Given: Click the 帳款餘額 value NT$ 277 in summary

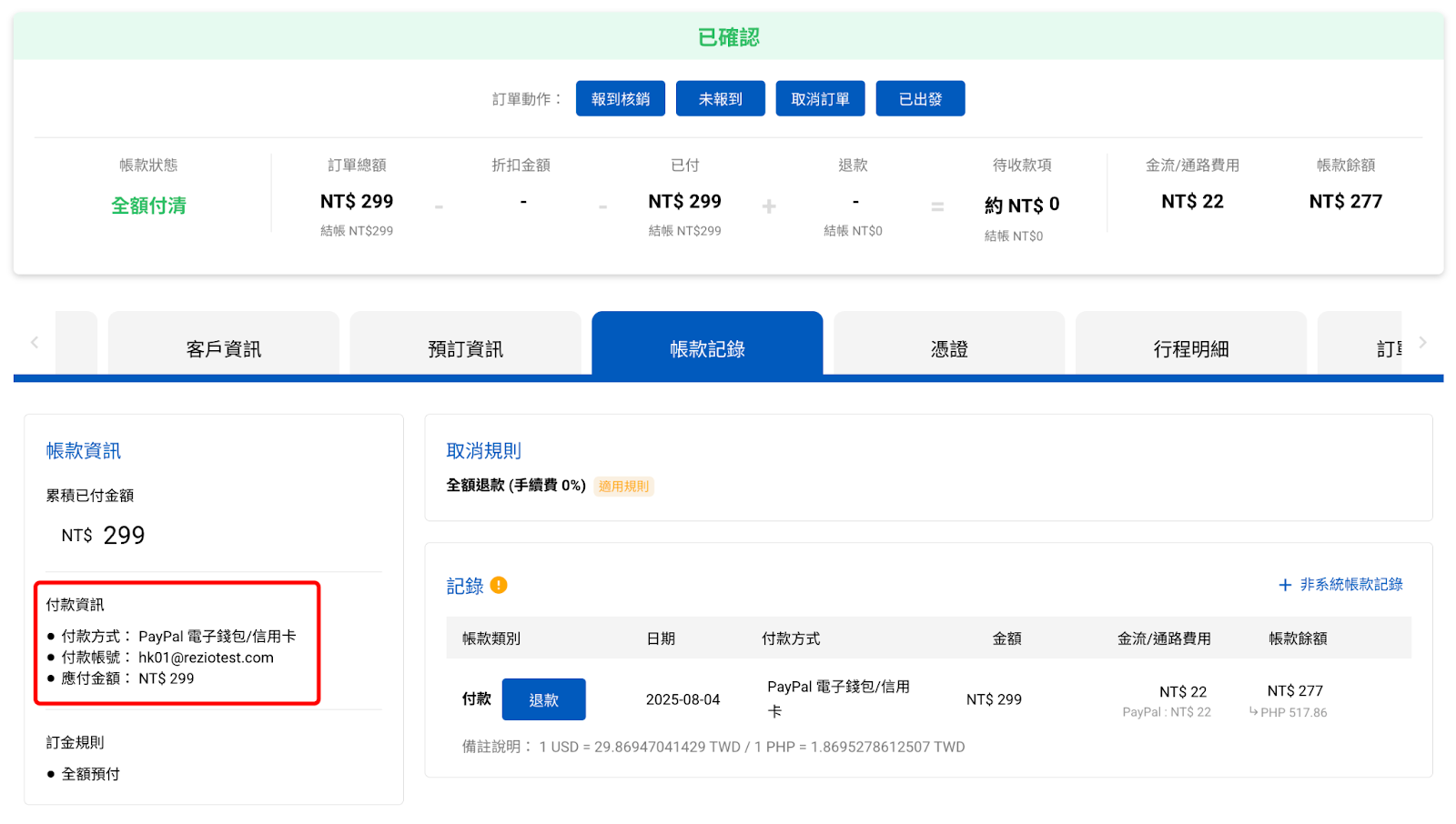Looking at the screenshot, I should 1346,202.
